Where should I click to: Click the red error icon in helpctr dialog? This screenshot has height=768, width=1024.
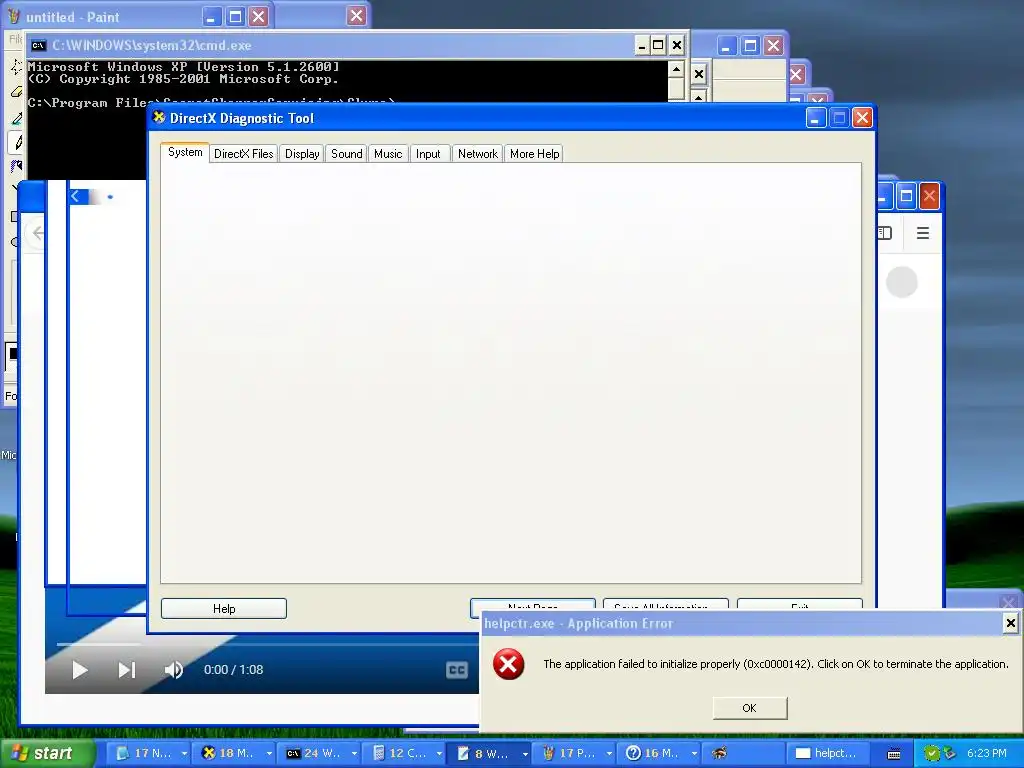coord(508,664)
